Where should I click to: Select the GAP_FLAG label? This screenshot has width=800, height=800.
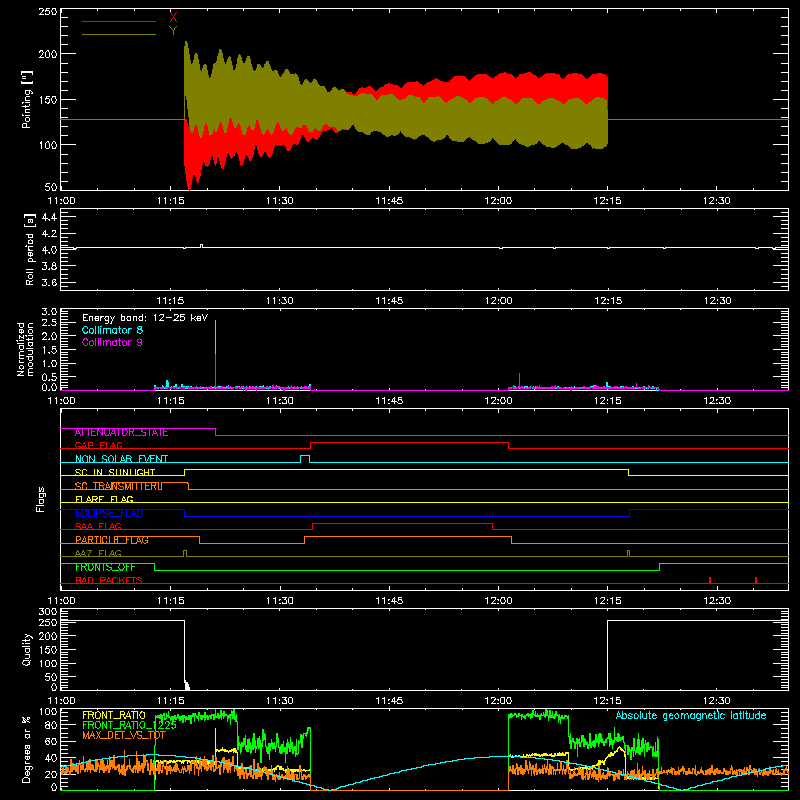[x=98, y=445]
